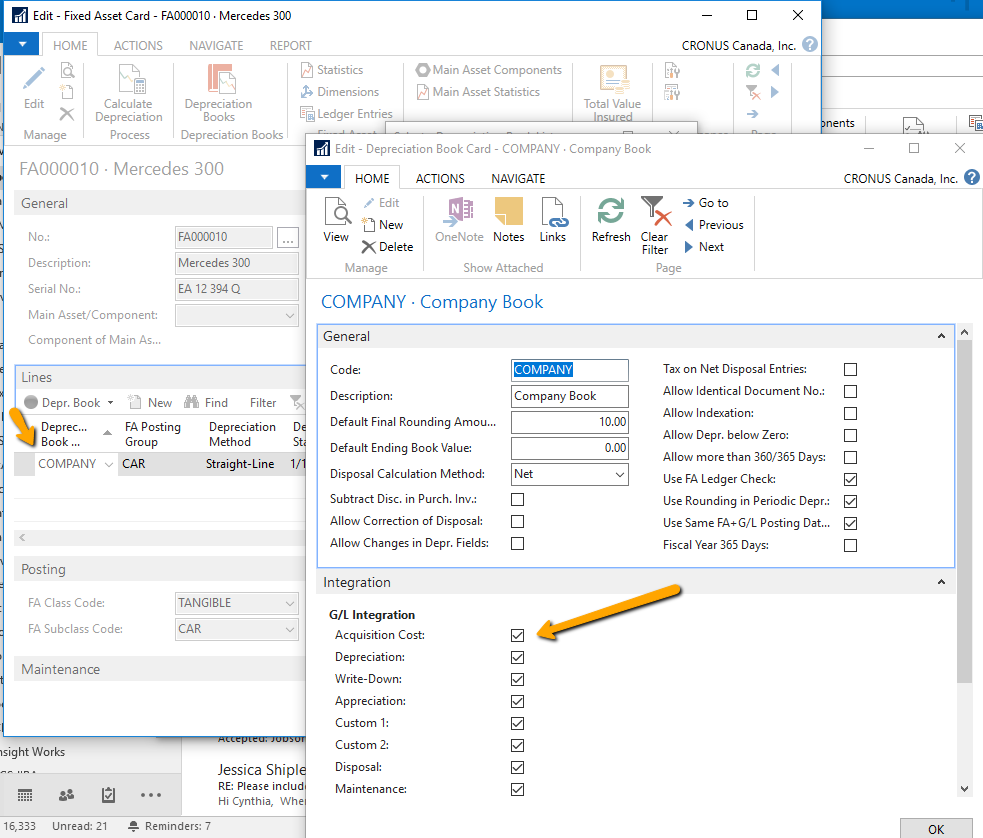Click Default Final Rounding Amount field
Image resolution: width=983 pixels, height=838 pixels.
coord(569,422)
